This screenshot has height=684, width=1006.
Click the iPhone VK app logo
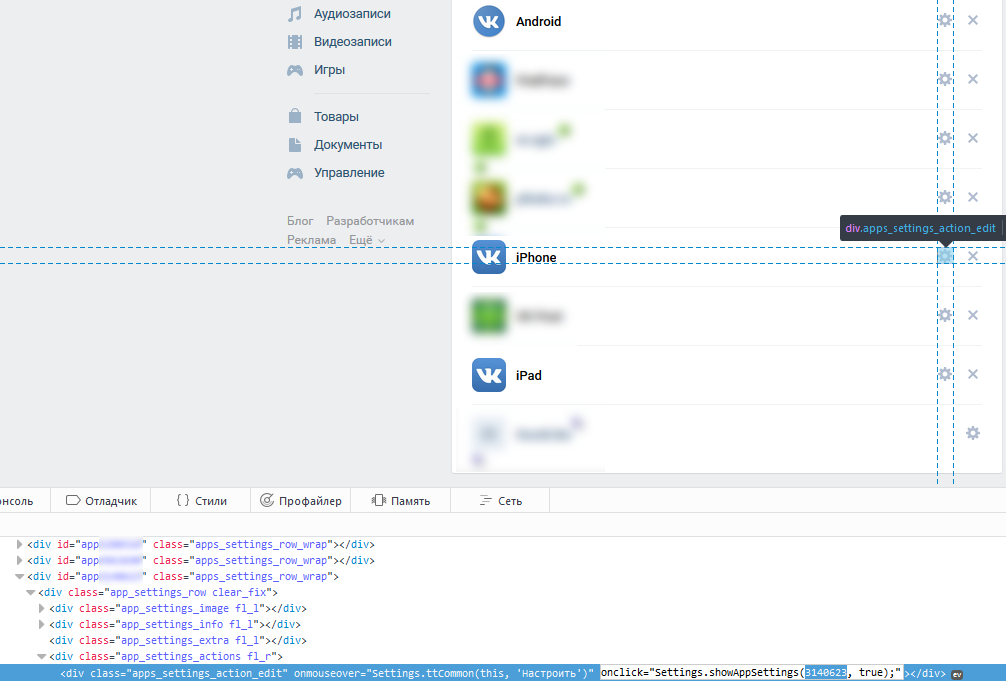click(x=489, y=257)
